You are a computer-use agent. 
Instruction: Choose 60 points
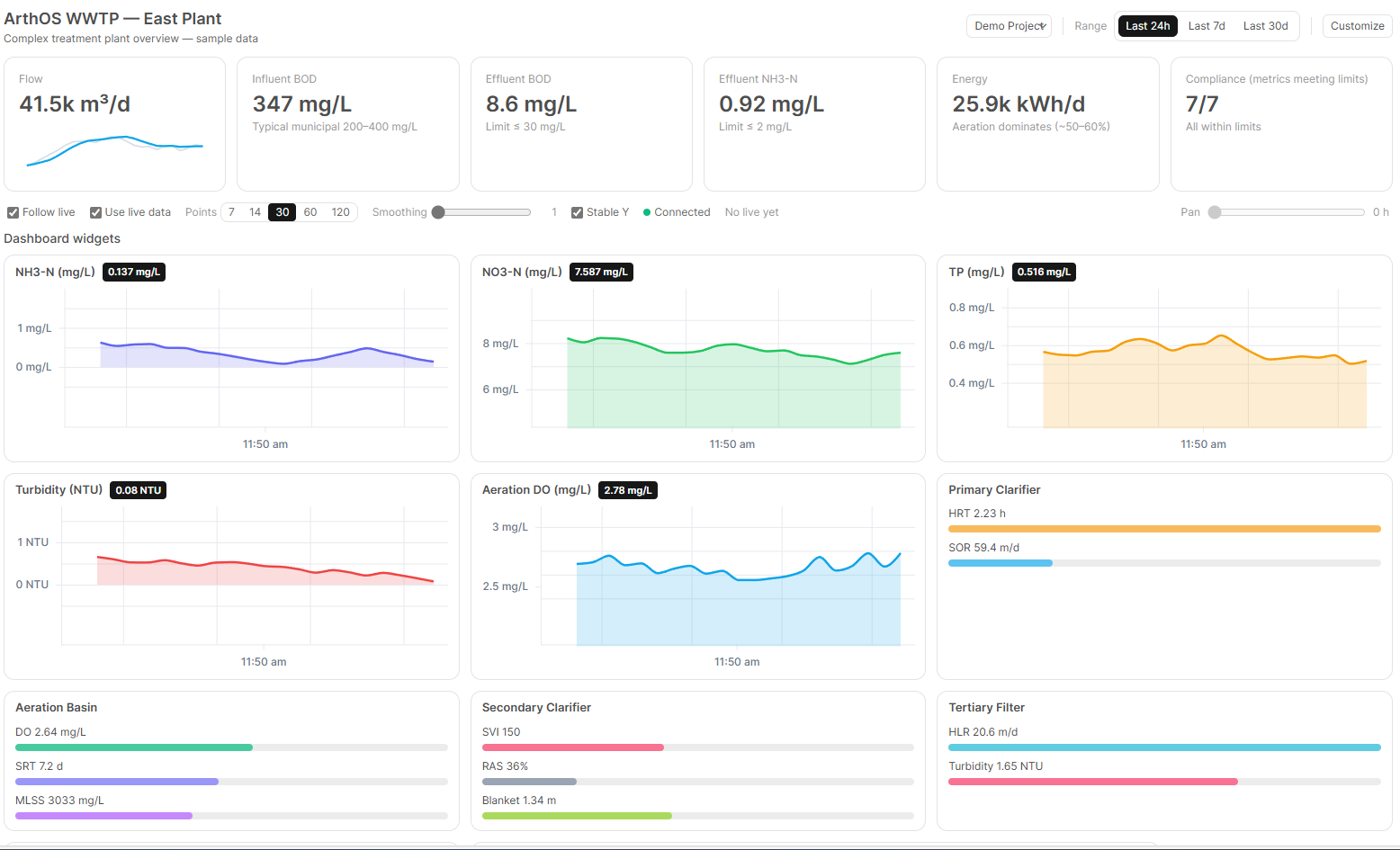click(x=310, y=212)
